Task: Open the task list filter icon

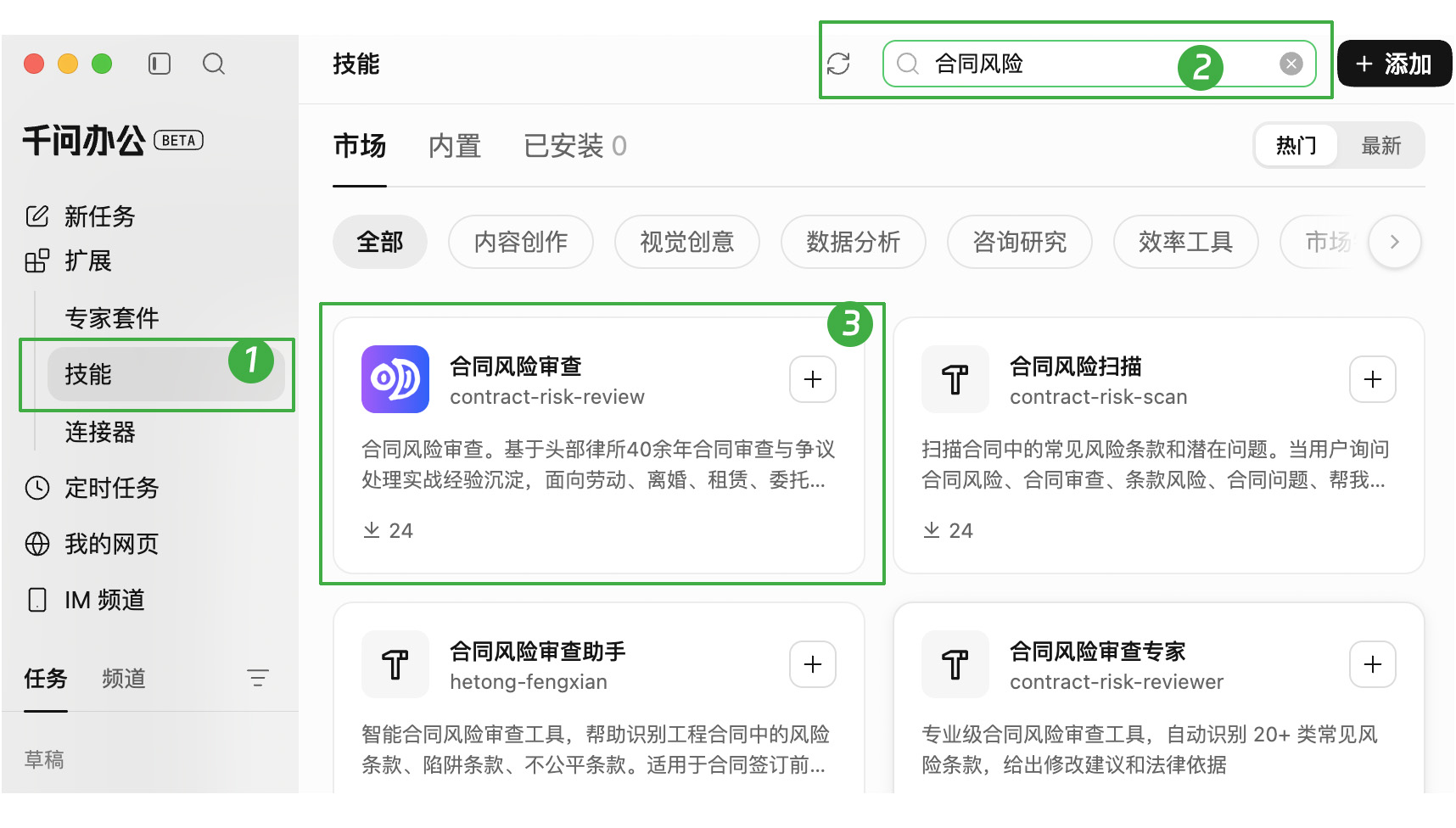Action: tap(258, 678)
